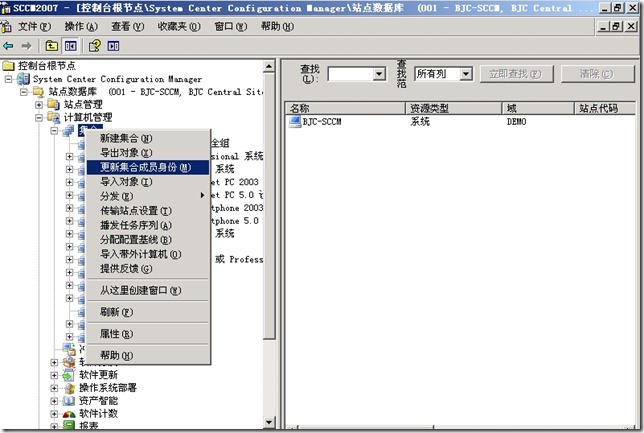The width and height of the screenshot is (644, 433).
Task: Open the 操作(A) menu
Action: pos(81,27)
